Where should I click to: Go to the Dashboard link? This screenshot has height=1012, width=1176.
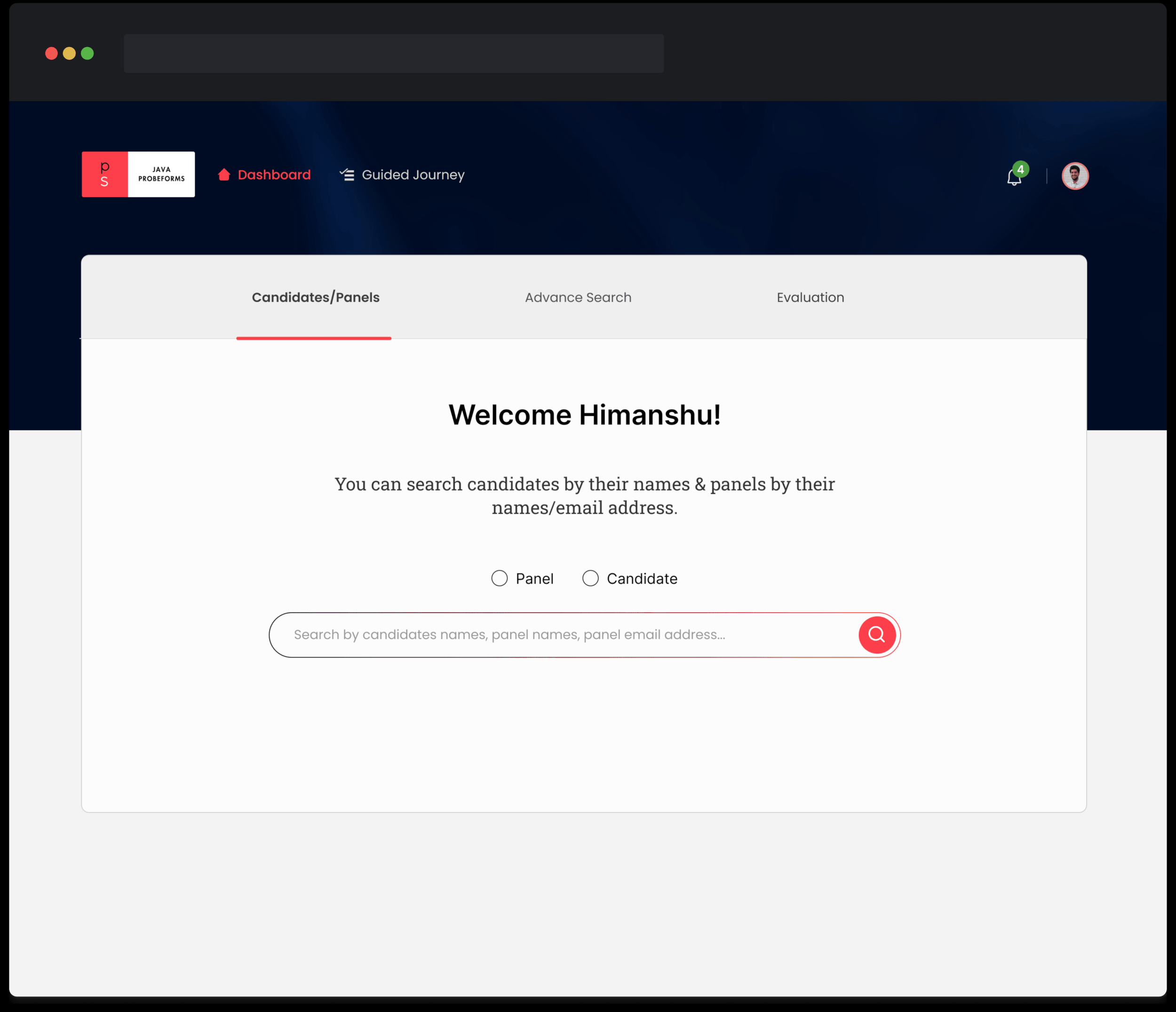pyautogui.click(x=274, y=175)
